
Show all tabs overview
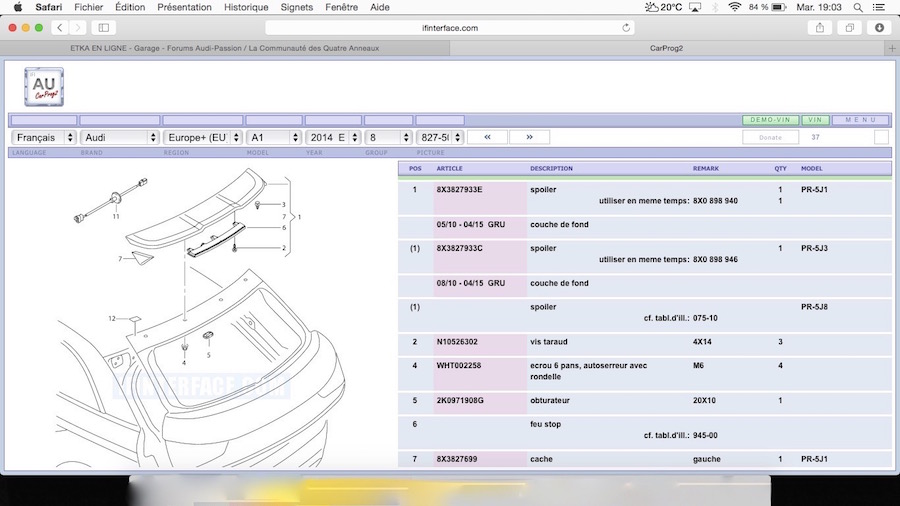pos(850,28)
